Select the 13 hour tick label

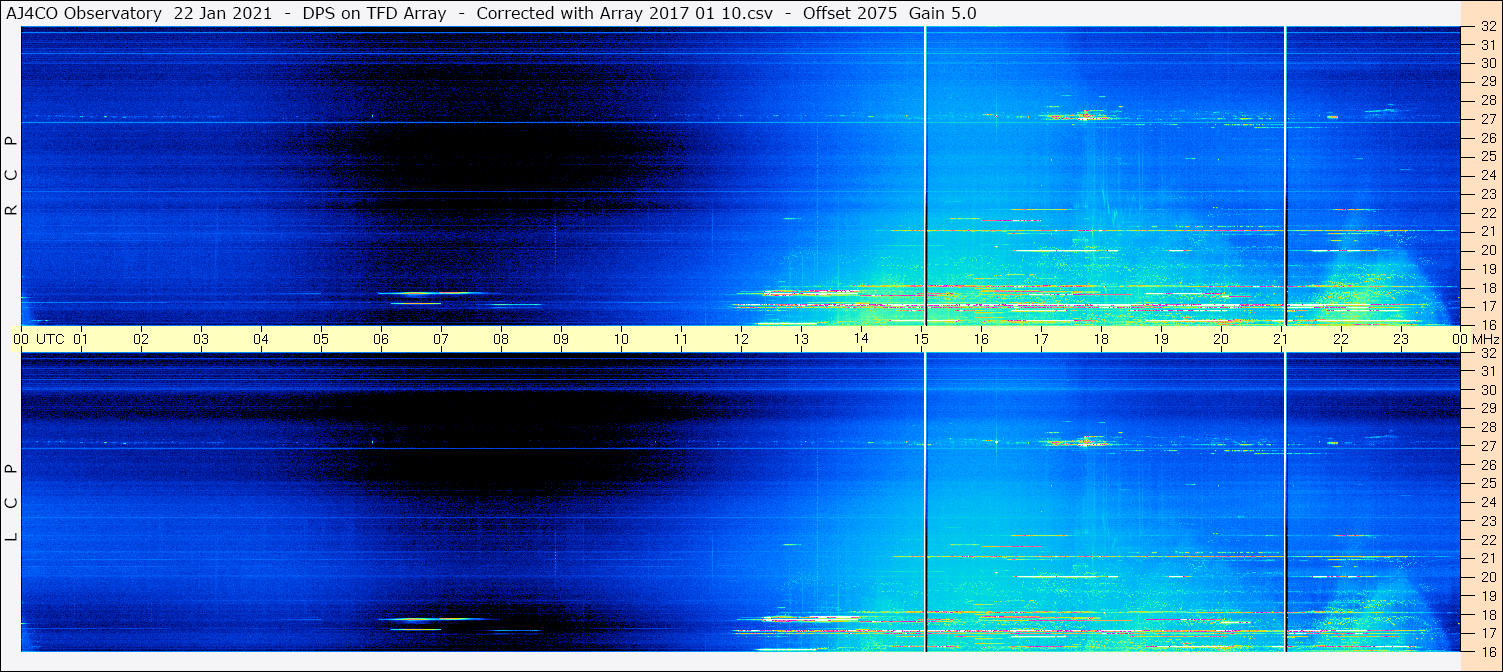pos(801,339)
